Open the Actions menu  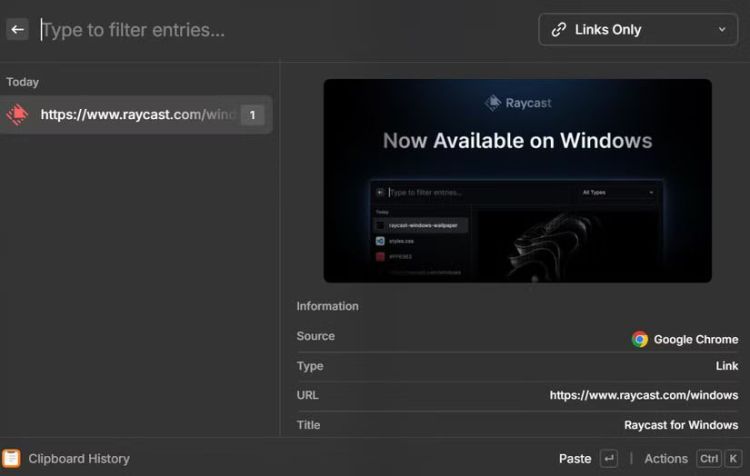pos(665,458)
